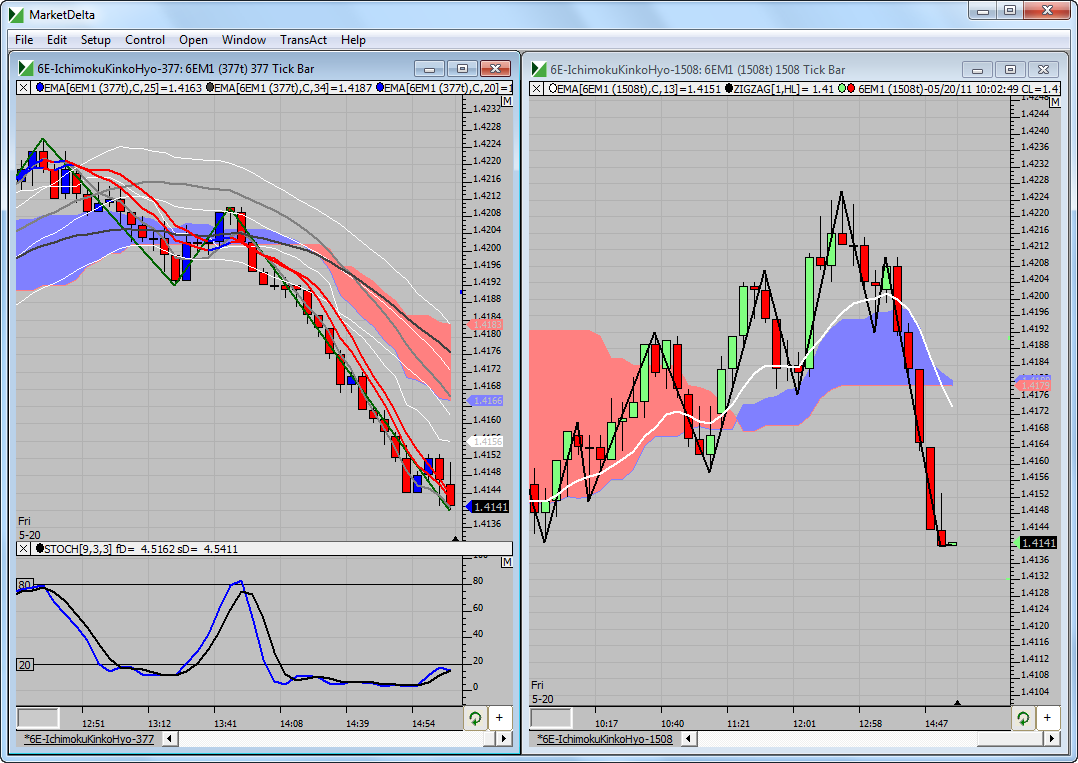This screenshot has height=763, width=1078.
Task: Click the 12:01 time label on 1508 chart axis
Action: pos(804,723)
